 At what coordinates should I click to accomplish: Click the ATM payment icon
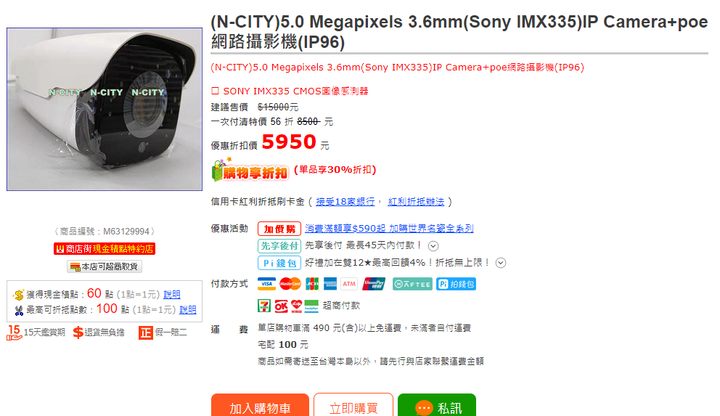tap(349, 284)
